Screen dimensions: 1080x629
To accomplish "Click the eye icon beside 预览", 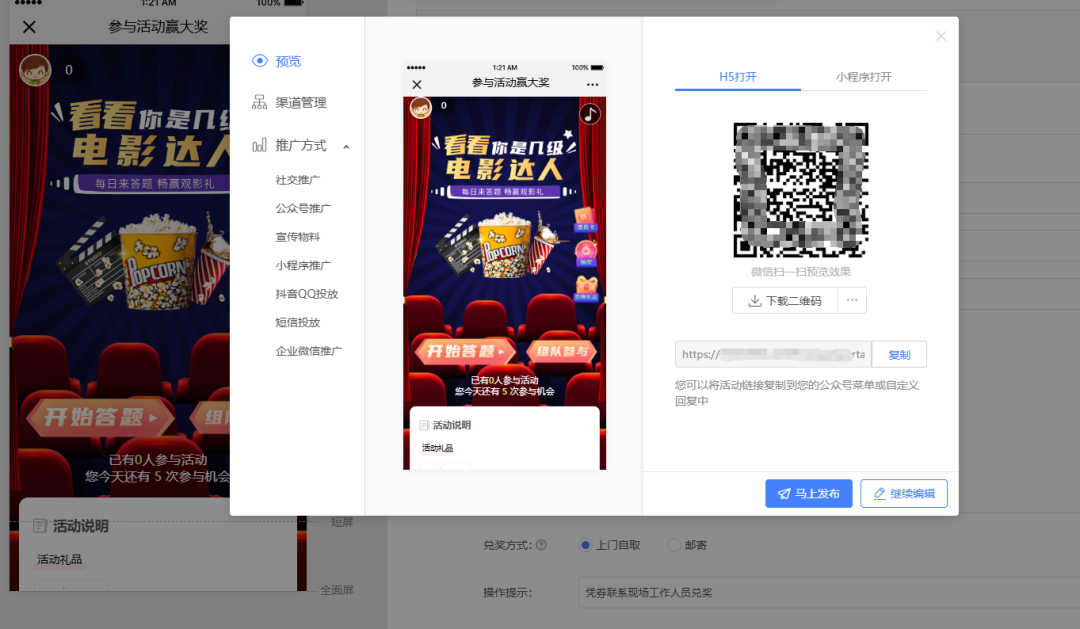I will [x=260, y=61].
